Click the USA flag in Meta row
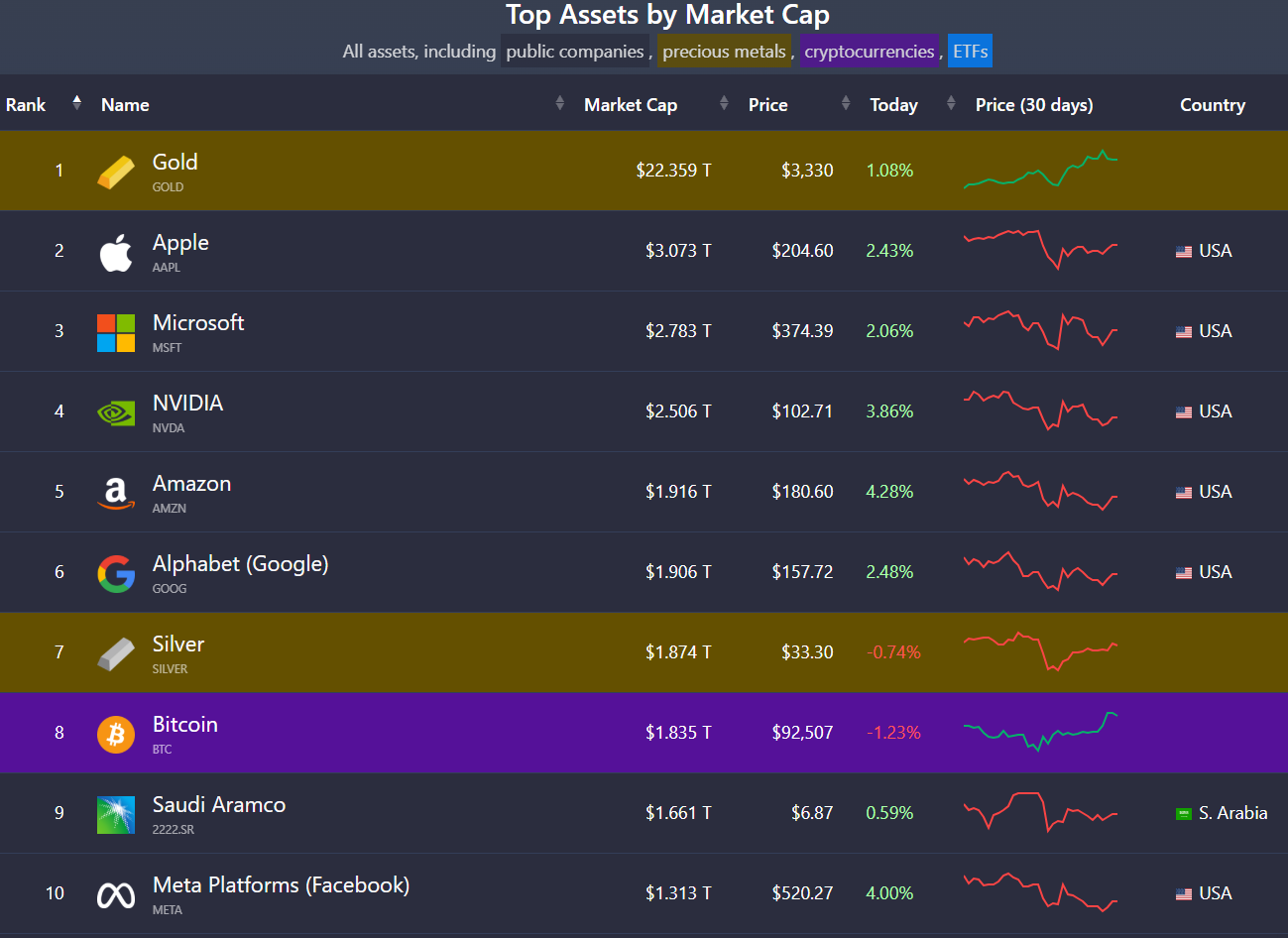1288x938 pixels. 1184,894
